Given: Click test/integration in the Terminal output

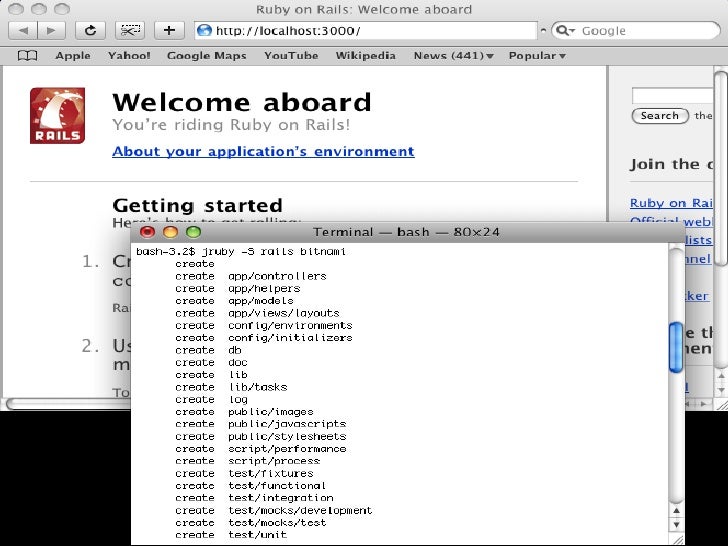Looking at the screenshot, I should [280, 498].
